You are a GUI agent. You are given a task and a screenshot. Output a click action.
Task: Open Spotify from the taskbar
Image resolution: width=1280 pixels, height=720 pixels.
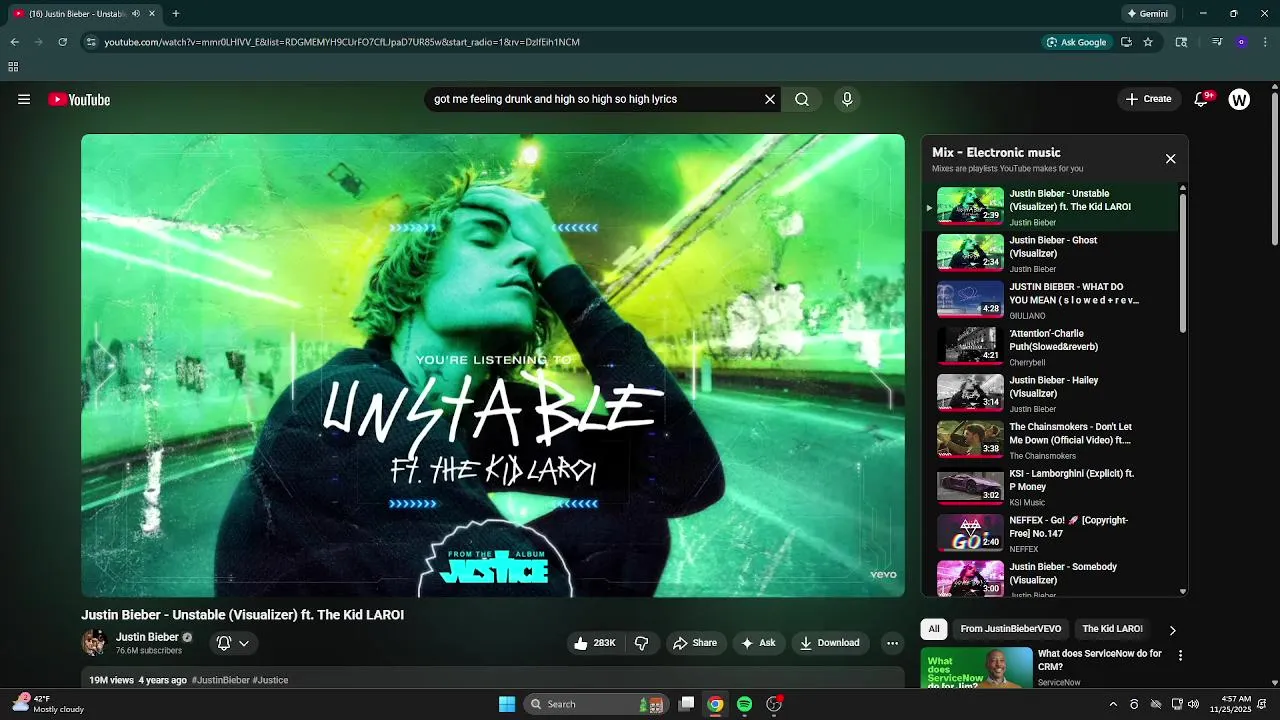[744, 704]
